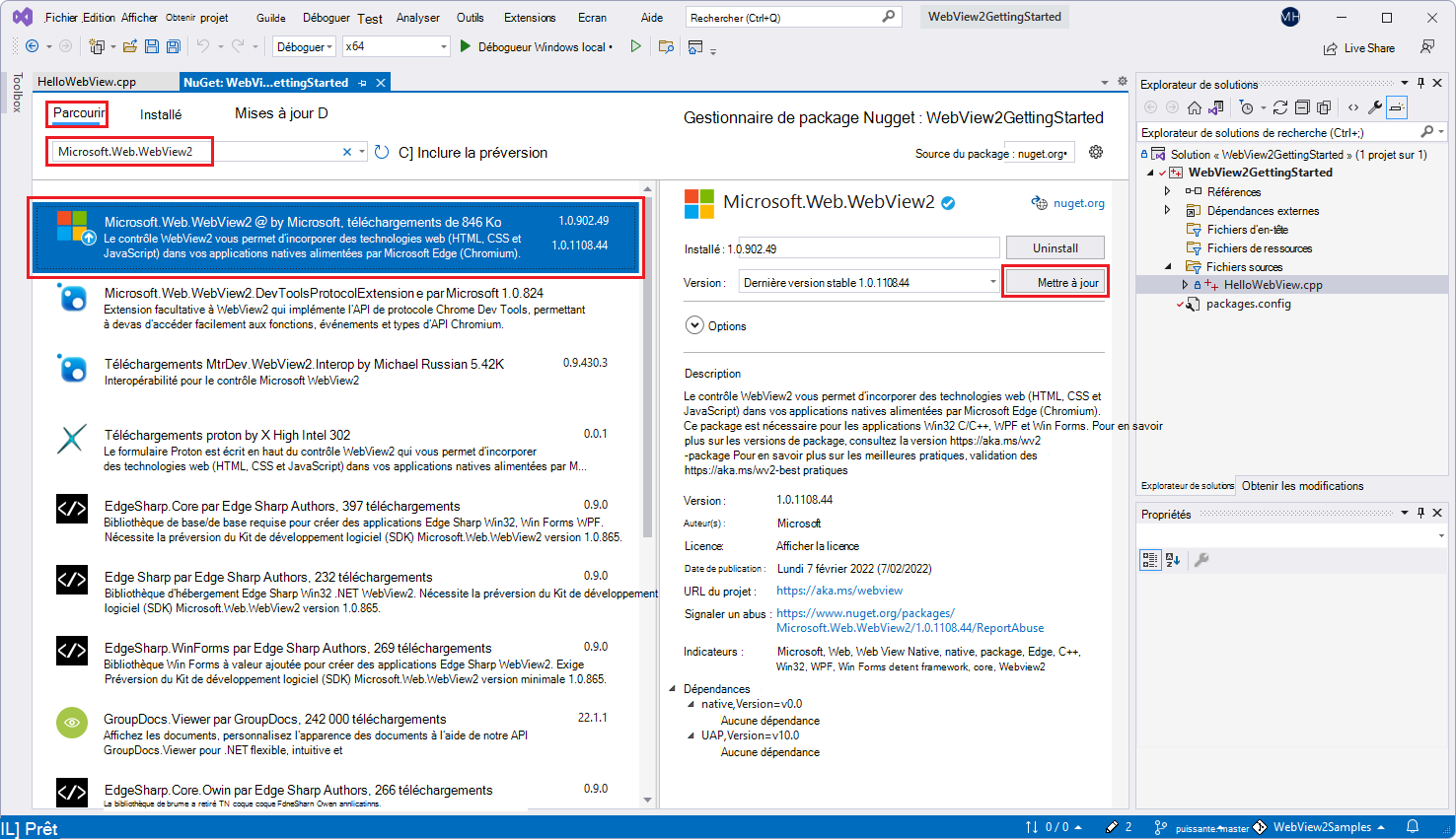
Task: Open the package Version dropdown
Action: click(x=992, y=282)
